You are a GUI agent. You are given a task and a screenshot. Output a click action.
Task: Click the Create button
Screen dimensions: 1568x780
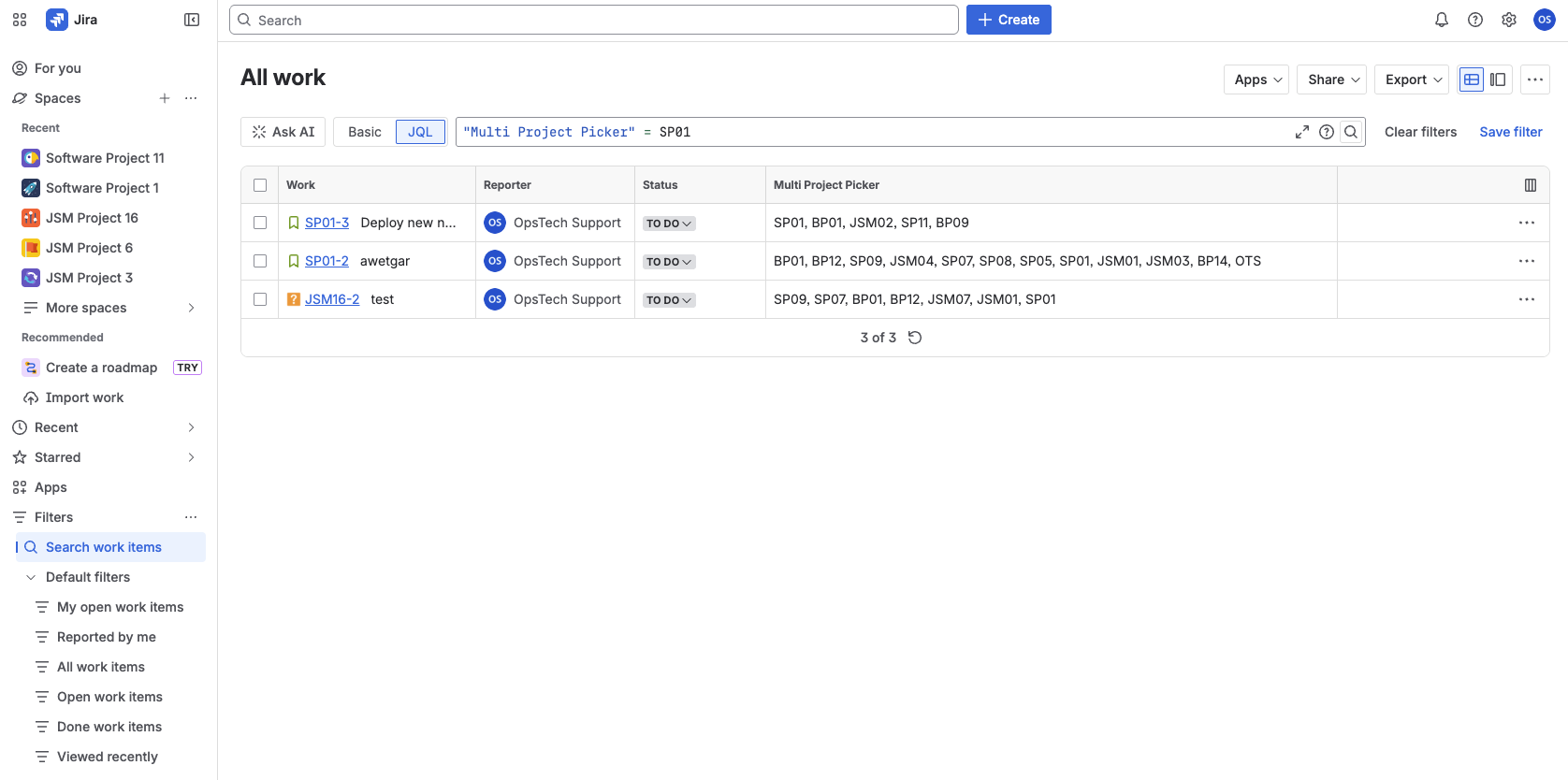(1009, 20)
